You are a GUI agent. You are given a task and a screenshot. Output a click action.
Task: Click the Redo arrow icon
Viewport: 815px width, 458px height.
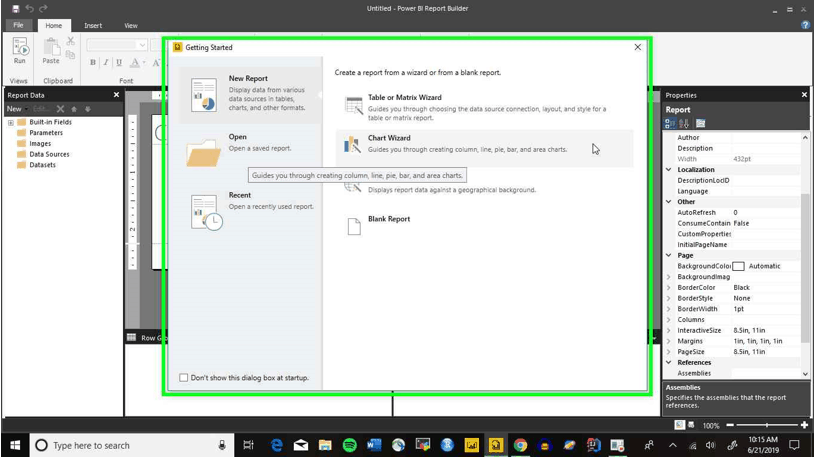(x=43, y=8)
